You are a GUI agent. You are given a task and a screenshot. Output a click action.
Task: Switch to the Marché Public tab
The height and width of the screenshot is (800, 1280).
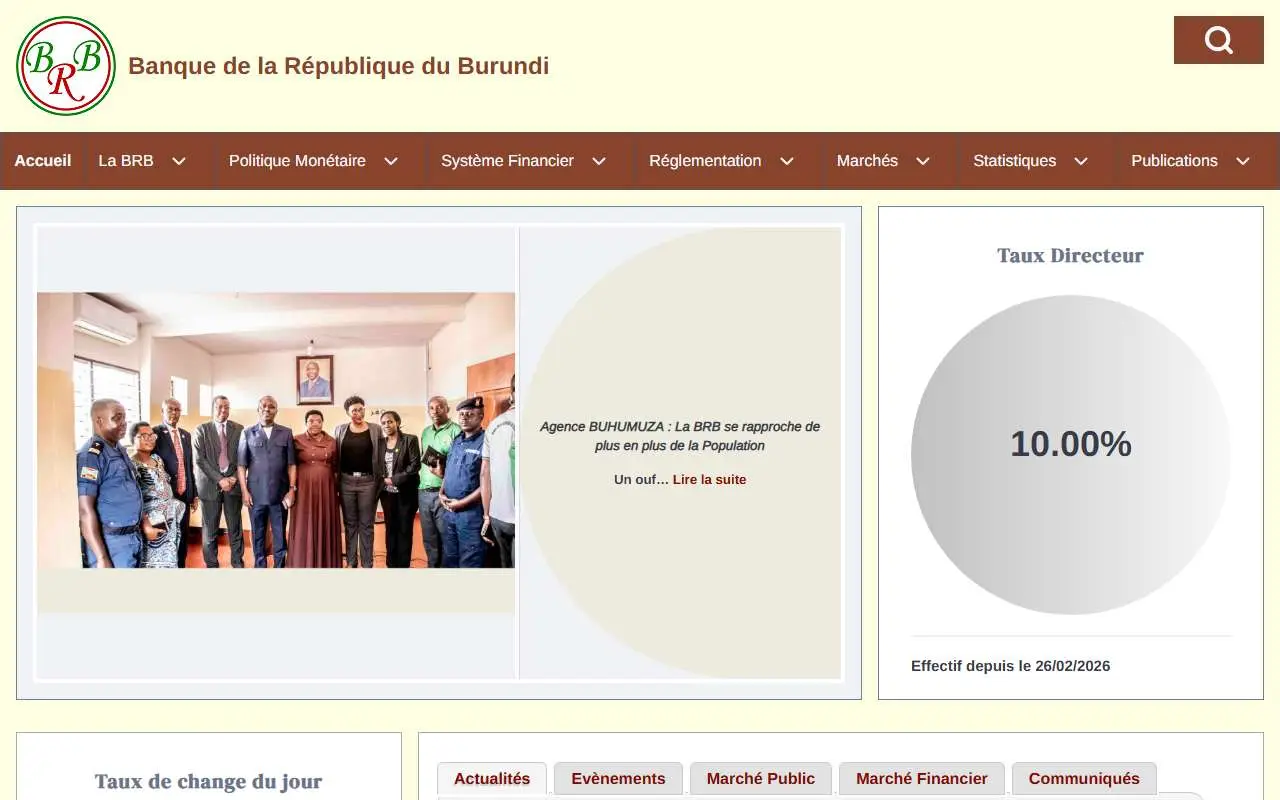(761, 779)
